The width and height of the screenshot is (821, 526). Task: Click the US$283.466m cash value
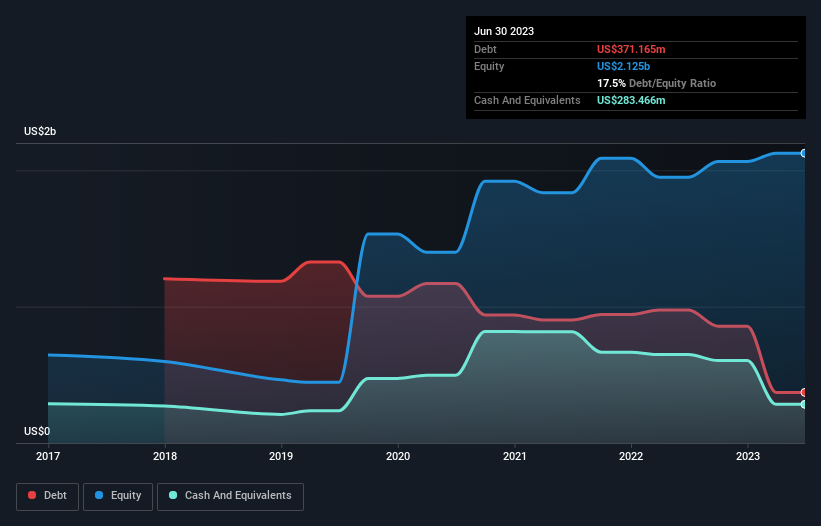click(631, 100)
